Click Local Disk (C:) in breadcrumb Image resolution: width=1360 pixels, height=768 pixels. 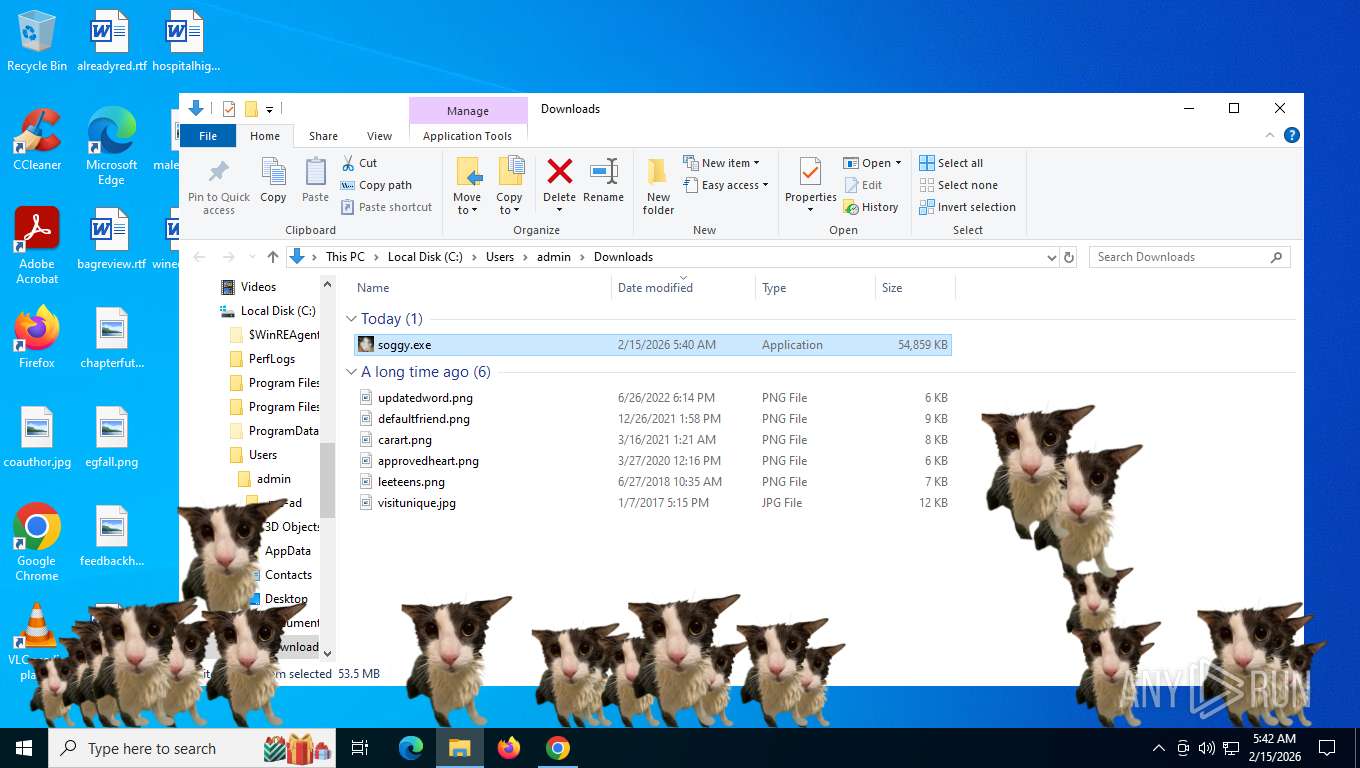pyautogui.click(x=425, y=257)
